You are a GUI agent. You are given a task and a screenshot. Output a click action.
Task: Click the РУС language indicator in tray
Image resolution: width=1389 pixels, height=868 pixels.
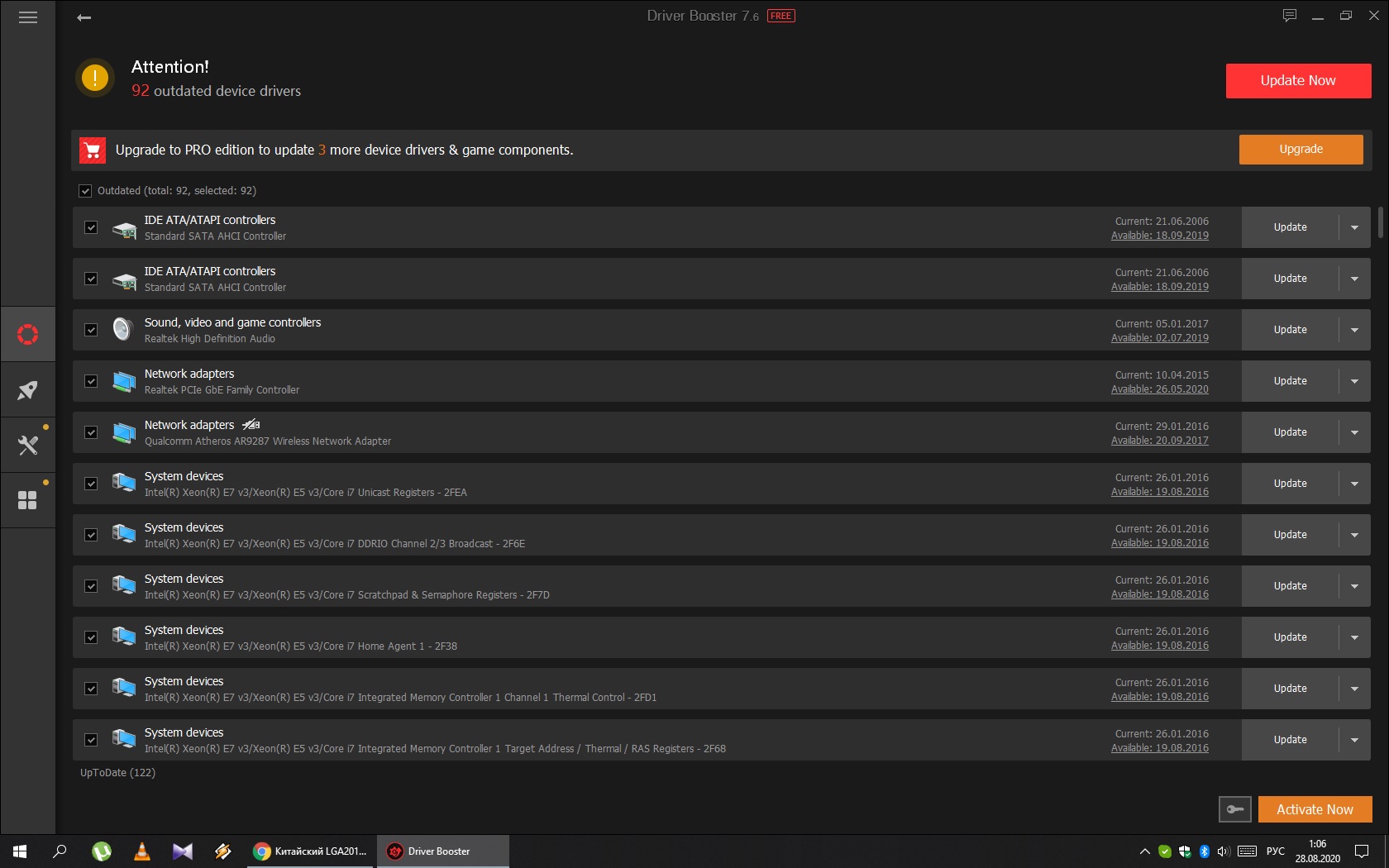point(1275,851)
